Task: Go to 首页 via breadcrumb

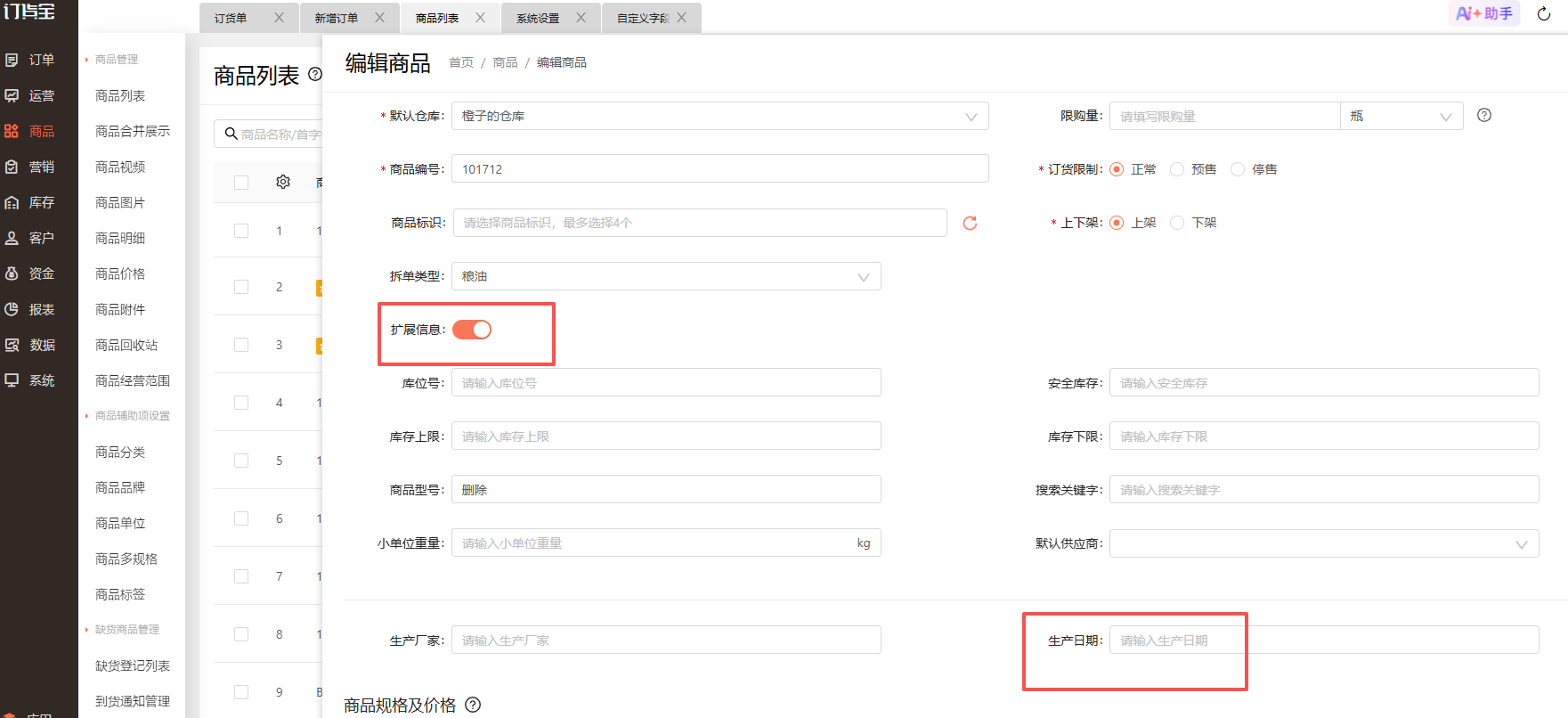Action: [x=461, y=62]
